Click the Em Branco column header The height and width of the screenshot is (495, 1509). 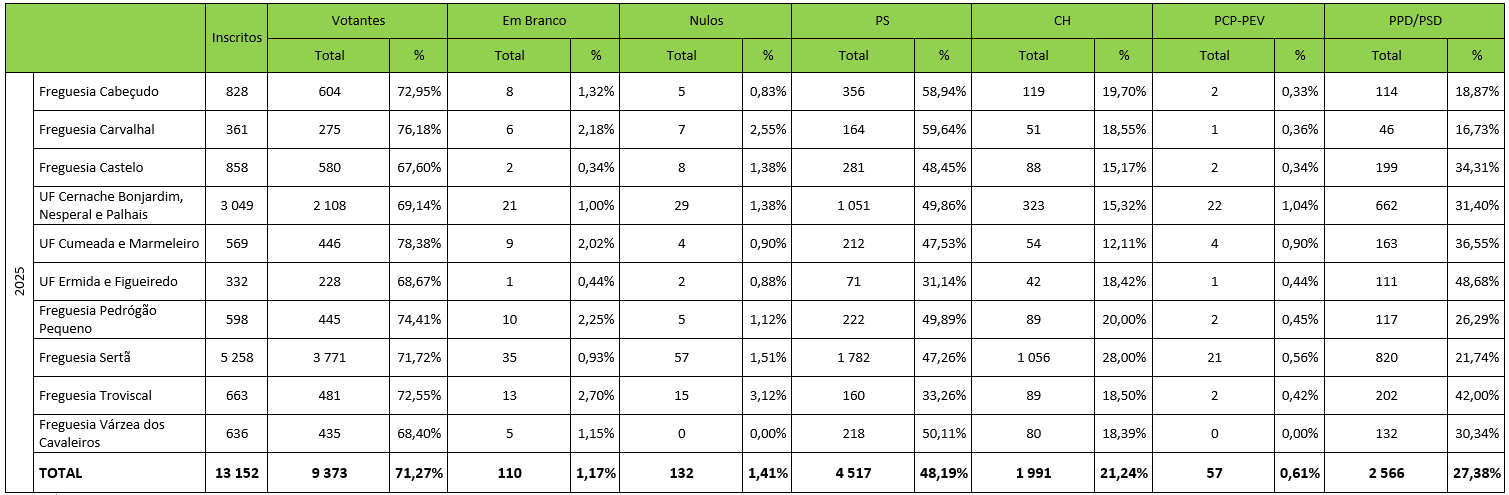click(x=532, y=20)
